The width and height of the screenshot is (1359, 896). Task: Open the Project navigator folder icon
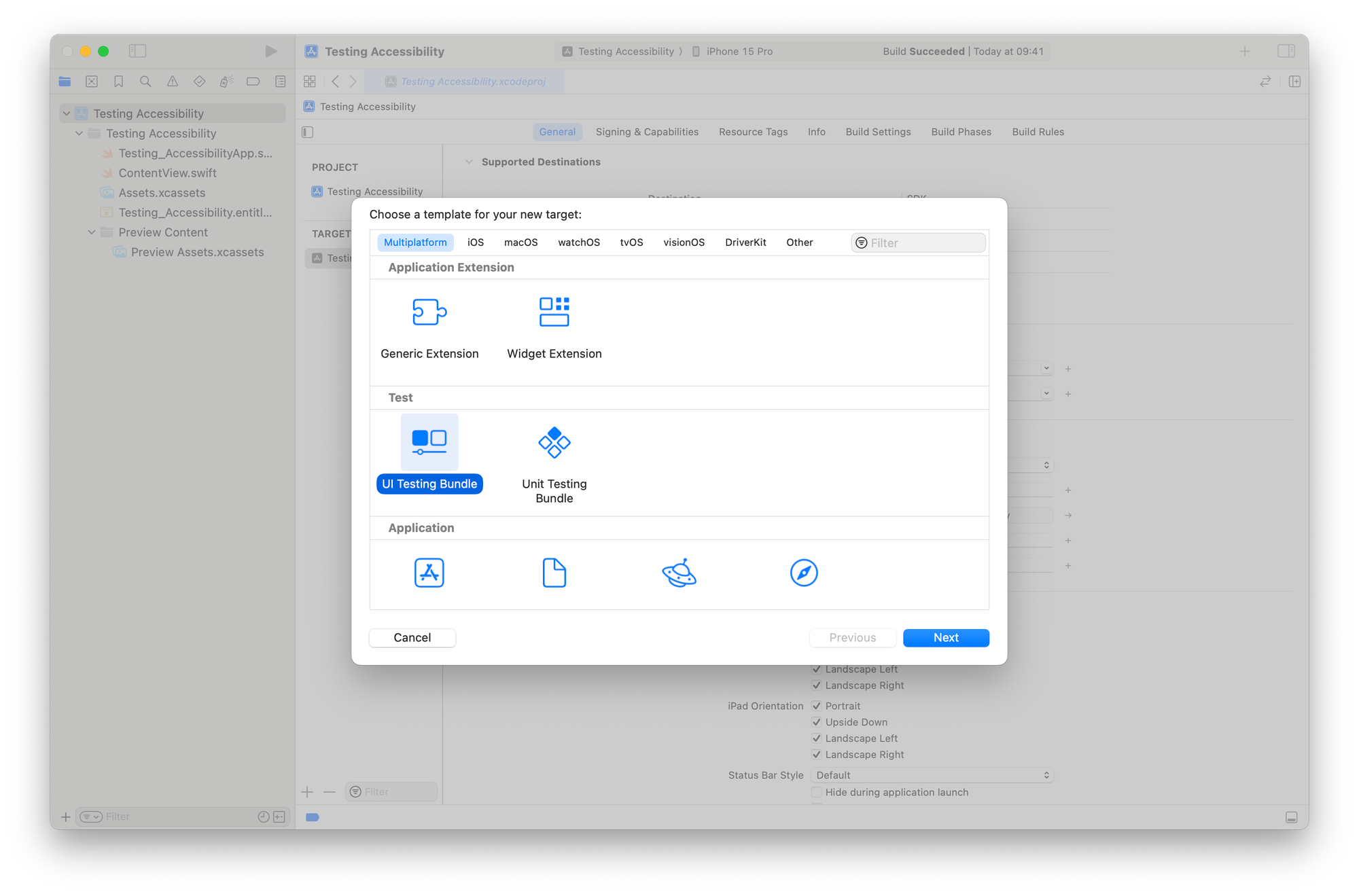(x=64, y=81)
